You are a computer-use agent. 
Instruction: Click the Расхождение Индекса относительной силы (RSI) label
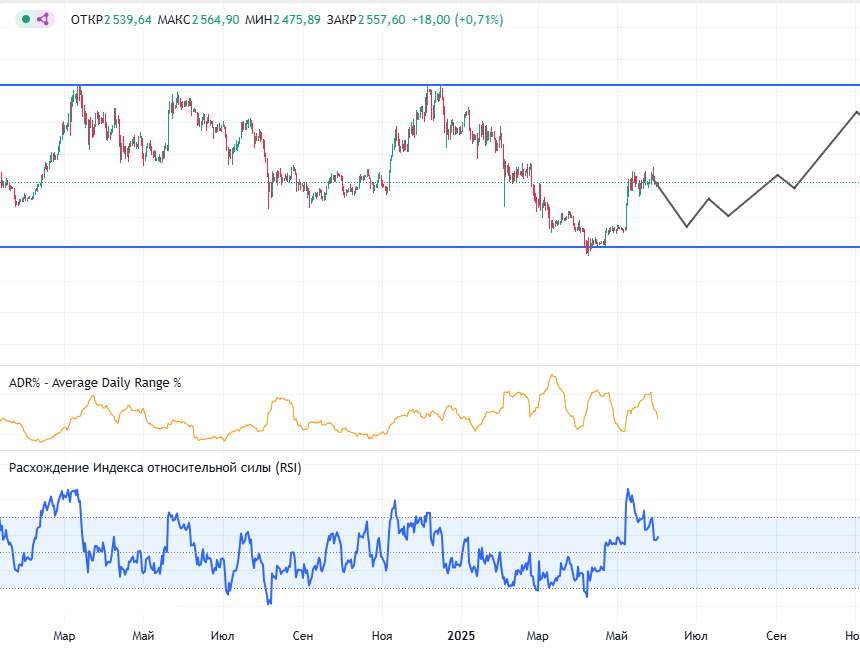tap(155, 468)
